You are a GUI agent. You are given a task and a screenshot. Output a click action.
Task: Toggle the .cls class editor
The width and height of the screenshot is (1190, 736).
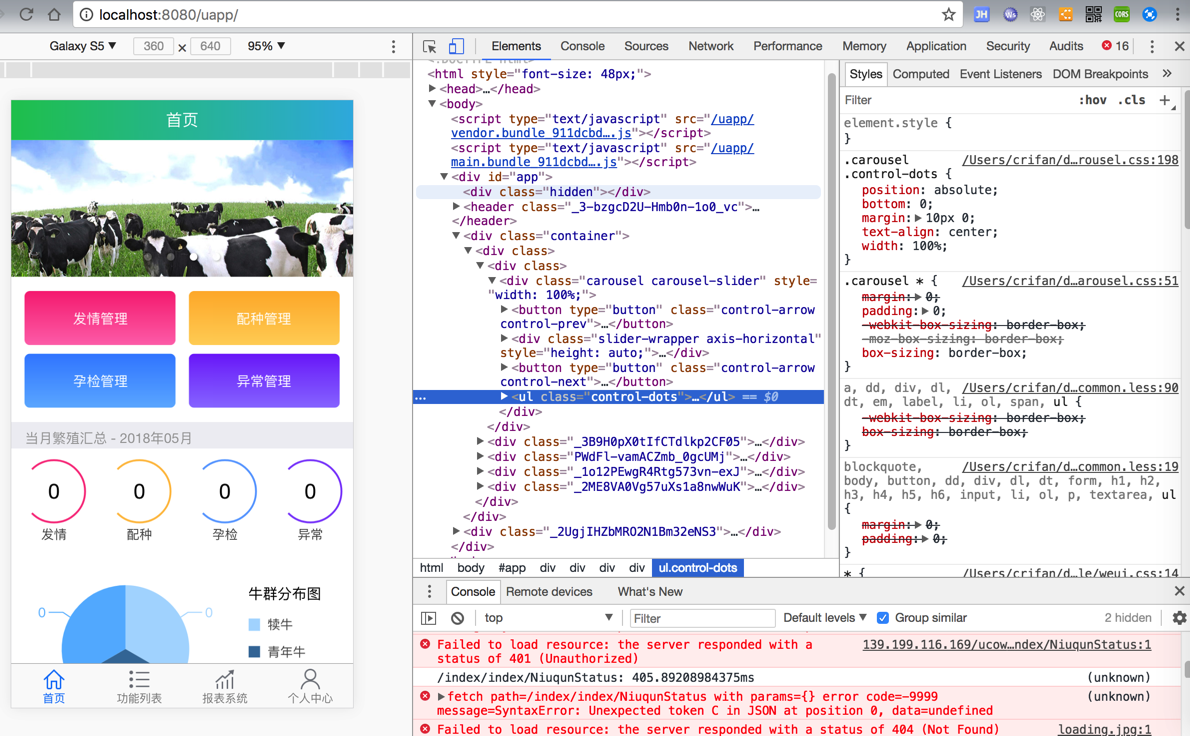[1132, 100]
